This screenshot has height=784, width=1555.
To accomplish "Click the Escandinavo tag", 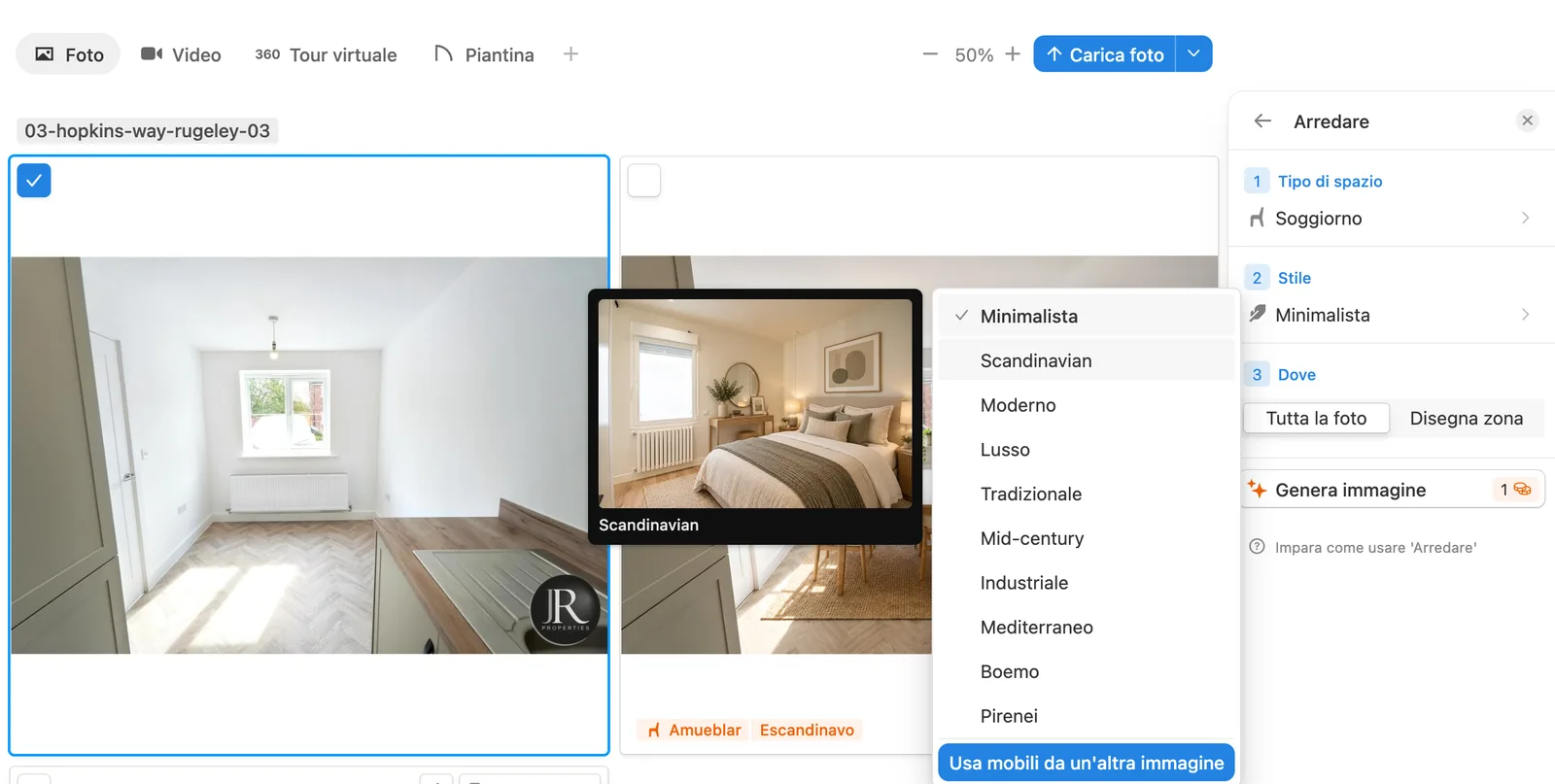I will click(807, 730).
